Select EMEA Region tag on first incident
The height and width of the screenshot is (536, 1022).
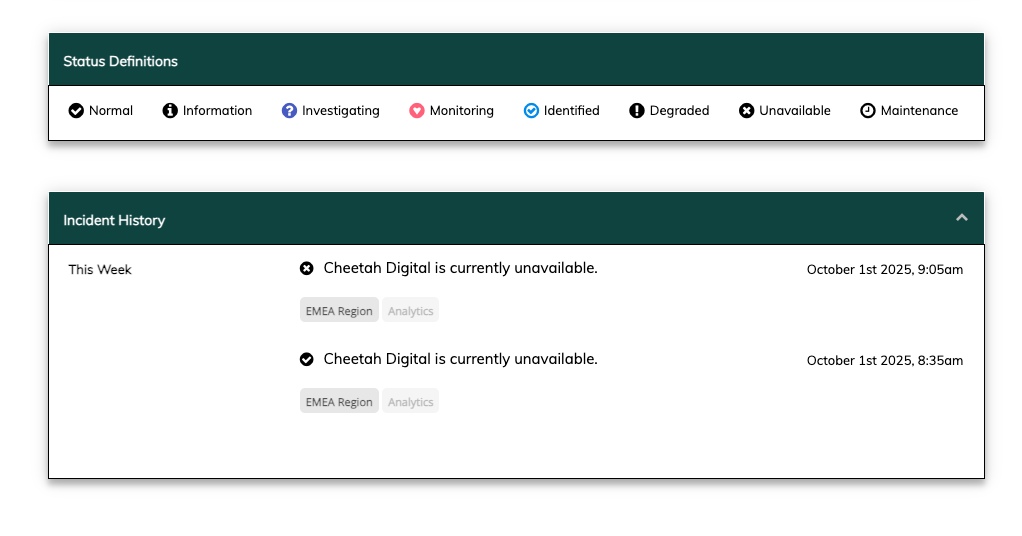click(x=339, y=311)
